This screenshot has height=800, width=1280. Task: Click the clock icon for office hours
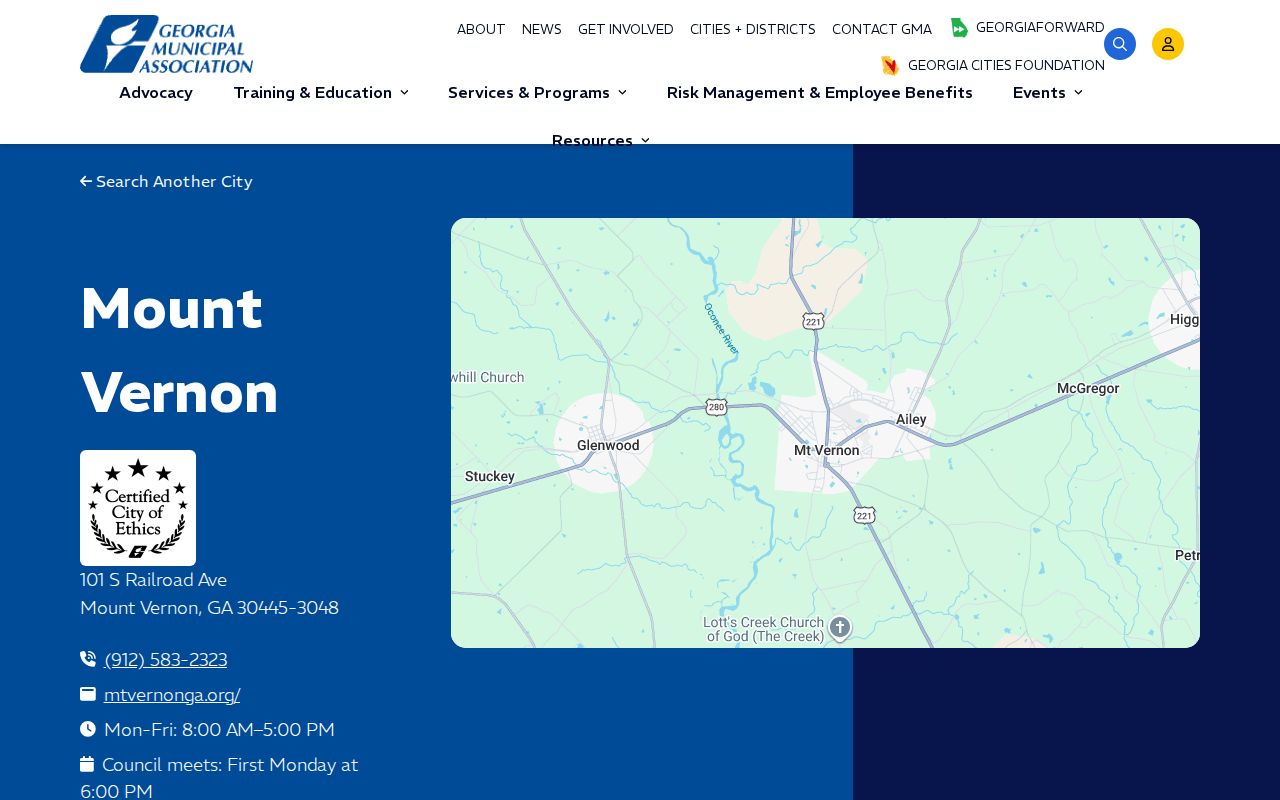[88, 729]
